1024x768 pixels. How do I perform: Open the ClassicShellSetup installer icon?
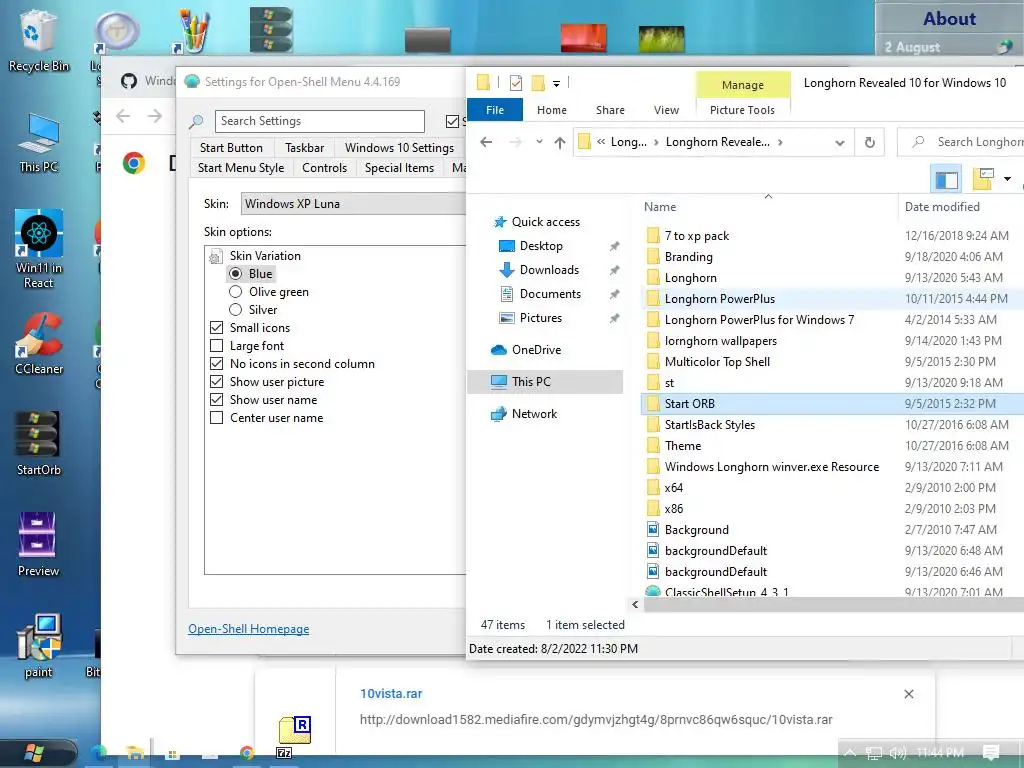coord(652,591)
